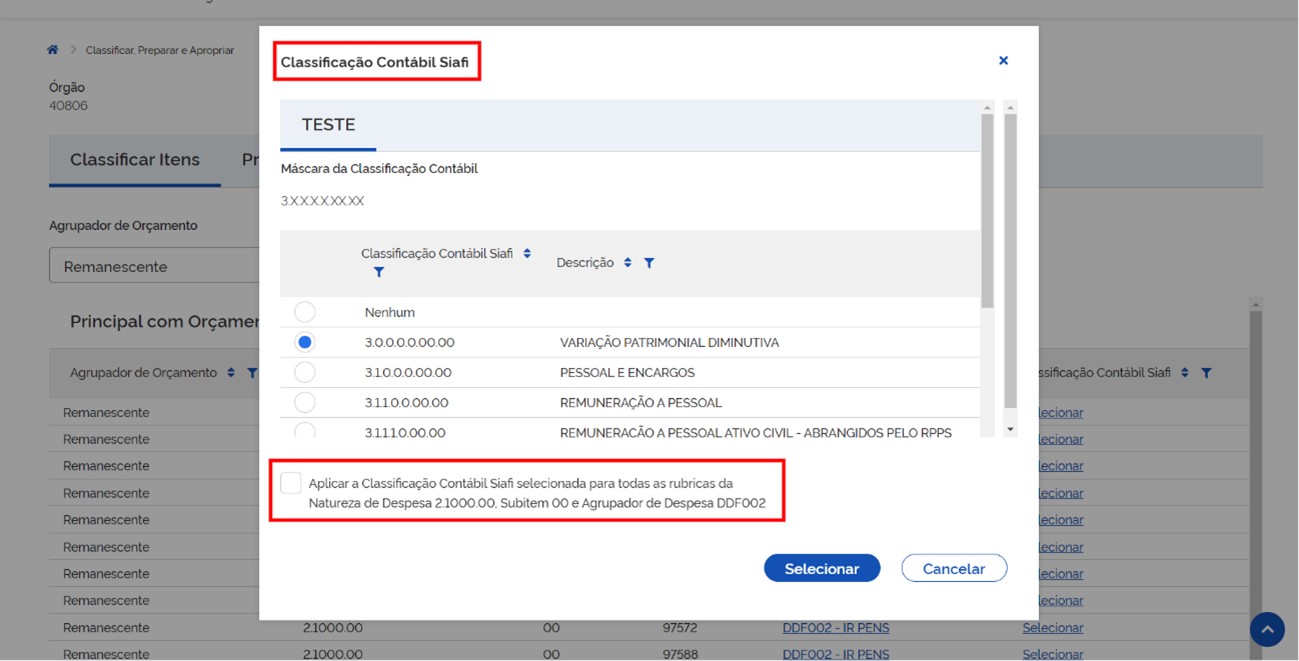1299x661 pixels.
Task: Click the scroll-to-top arrow button
Action: tap(1267, 629)
